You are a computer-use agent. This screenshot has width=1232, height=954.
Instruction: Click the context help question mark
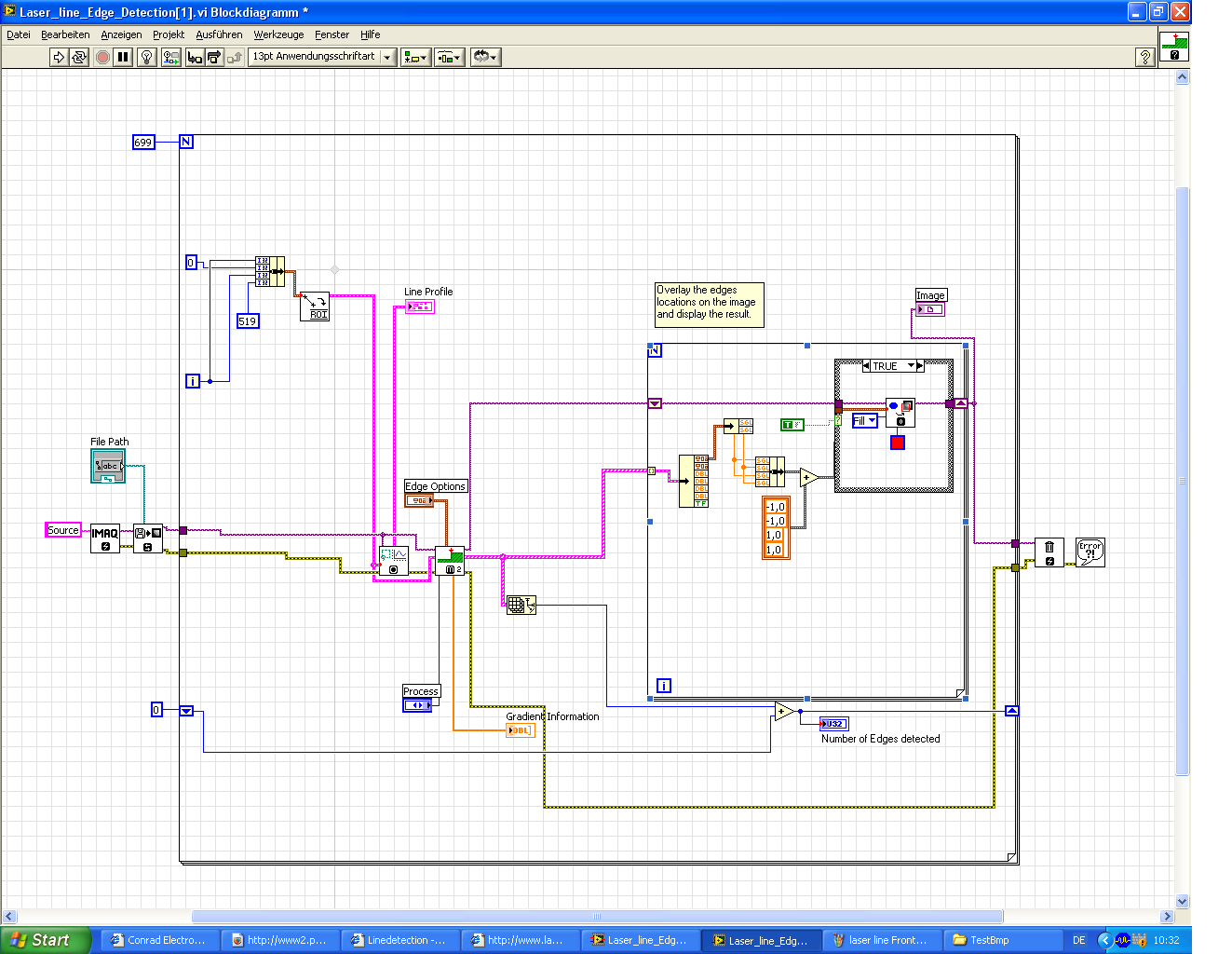1145,58
